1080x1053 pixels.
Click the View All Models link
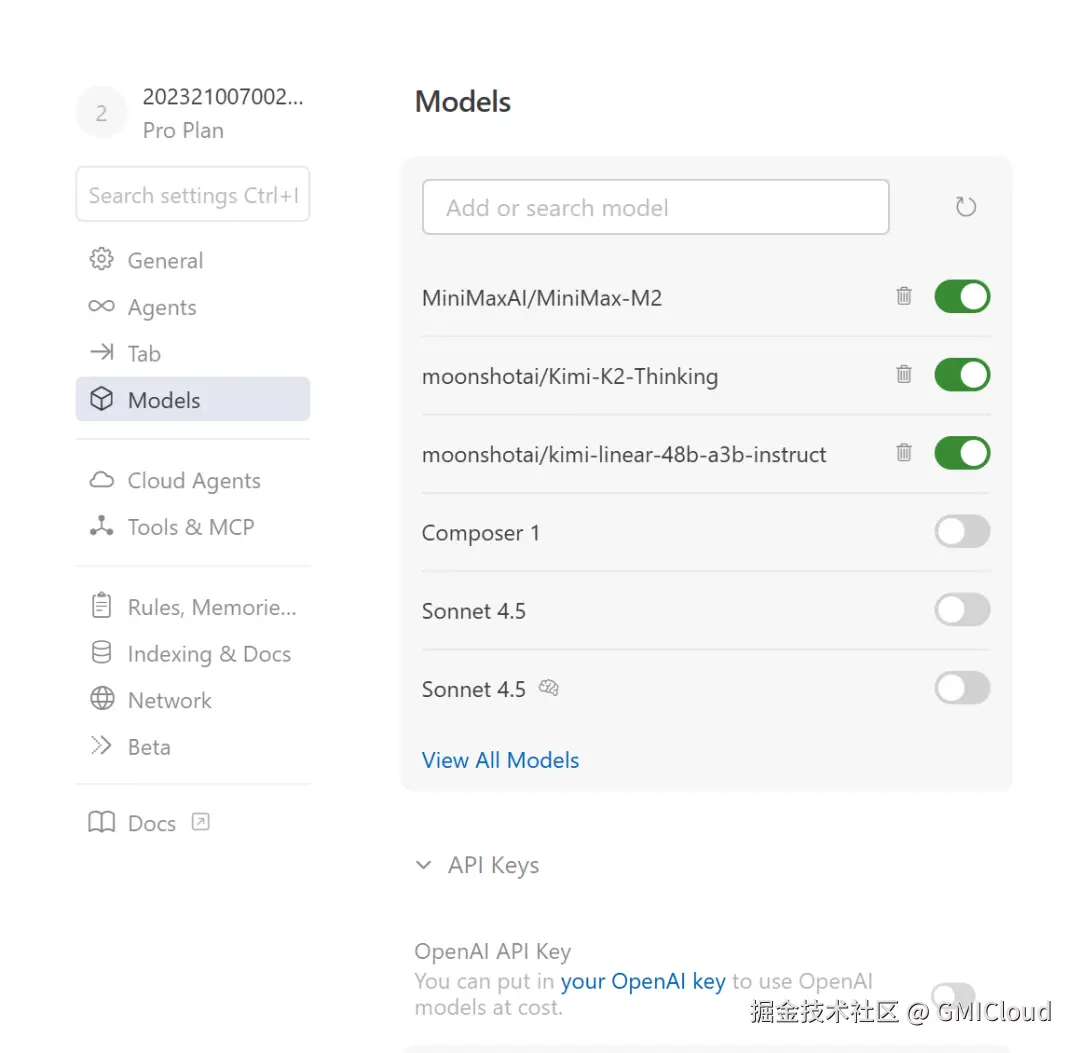tap(500, 760)
